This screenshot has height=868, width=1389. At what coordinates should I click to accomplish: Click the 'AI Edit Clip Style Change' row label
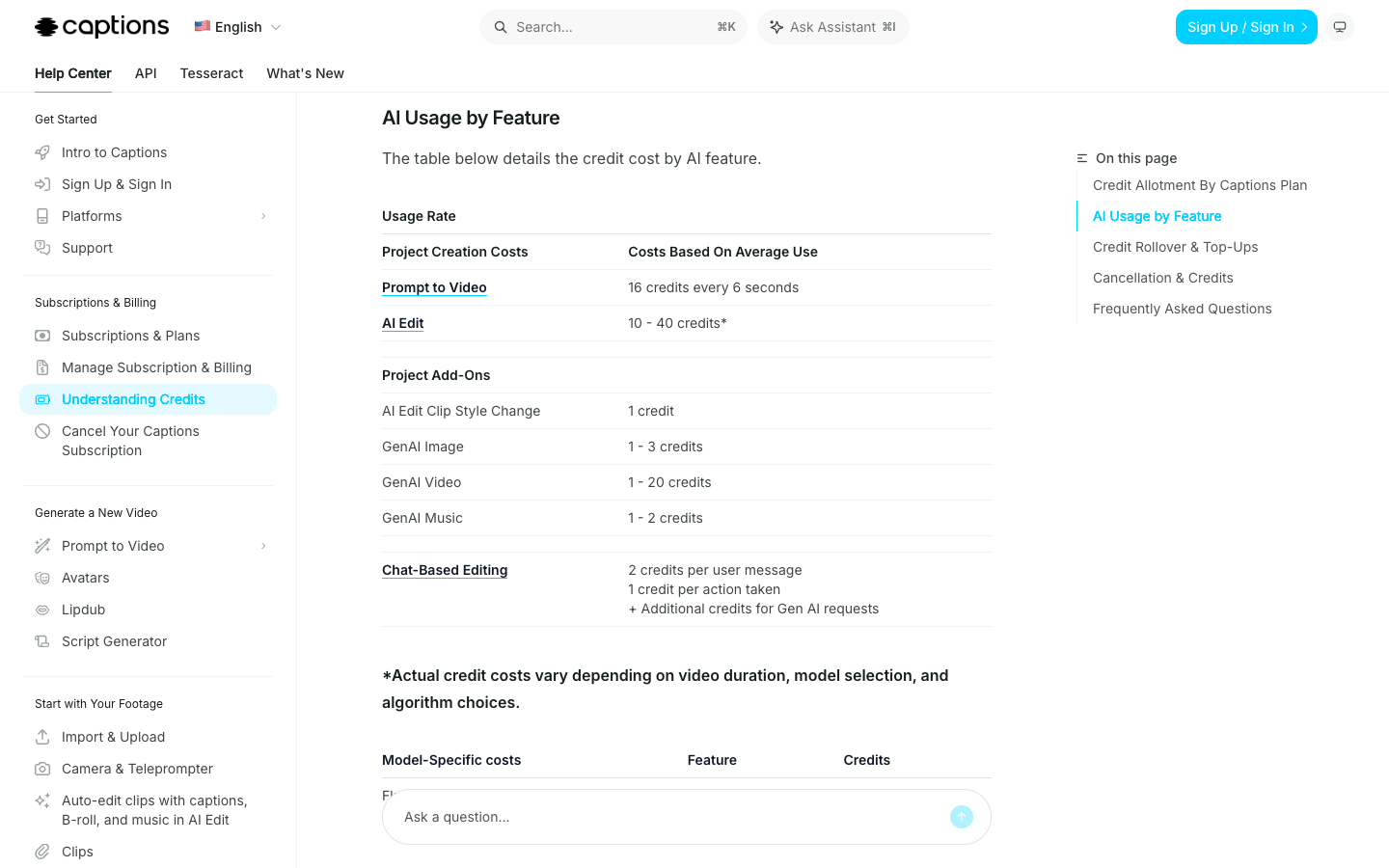[x=461, y=411]
